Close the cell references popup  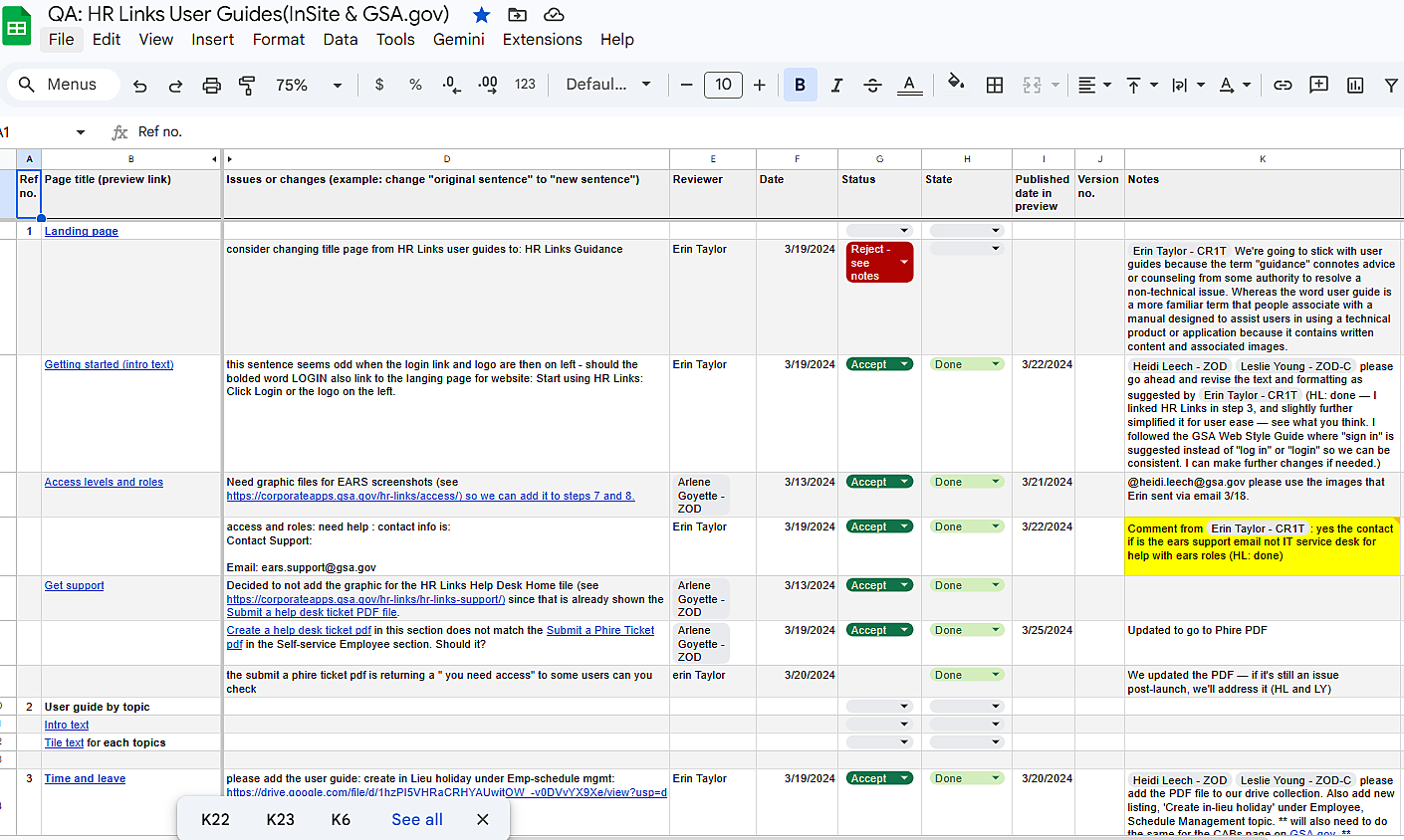point(483,819)
